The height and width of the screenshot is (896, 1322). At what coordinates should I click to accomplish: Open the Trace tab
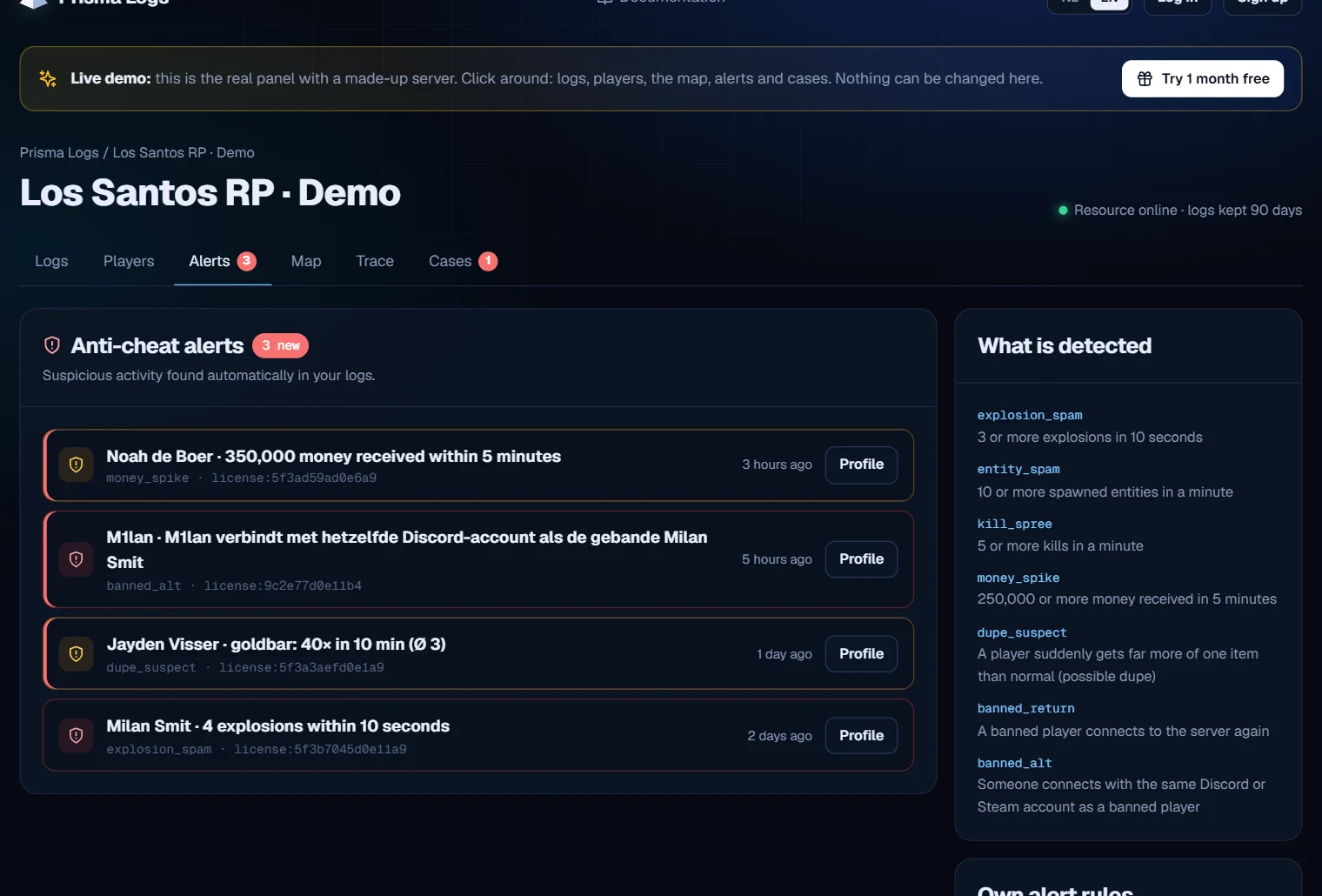point(375,261)
